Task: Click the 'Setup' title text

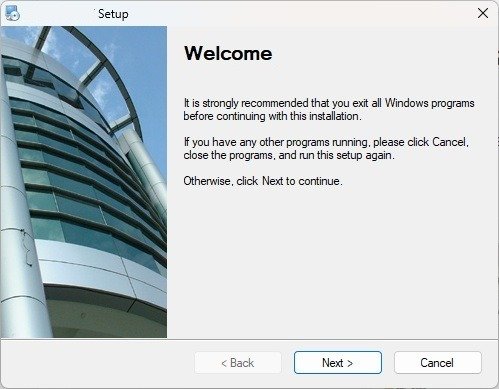Action: pyautogui.click(x=113, y=14)
